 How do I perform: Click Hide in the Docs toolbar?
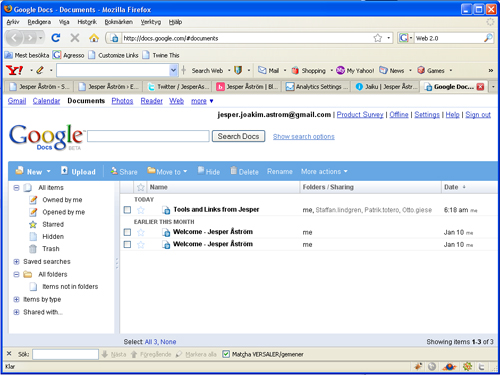[209, 171]
